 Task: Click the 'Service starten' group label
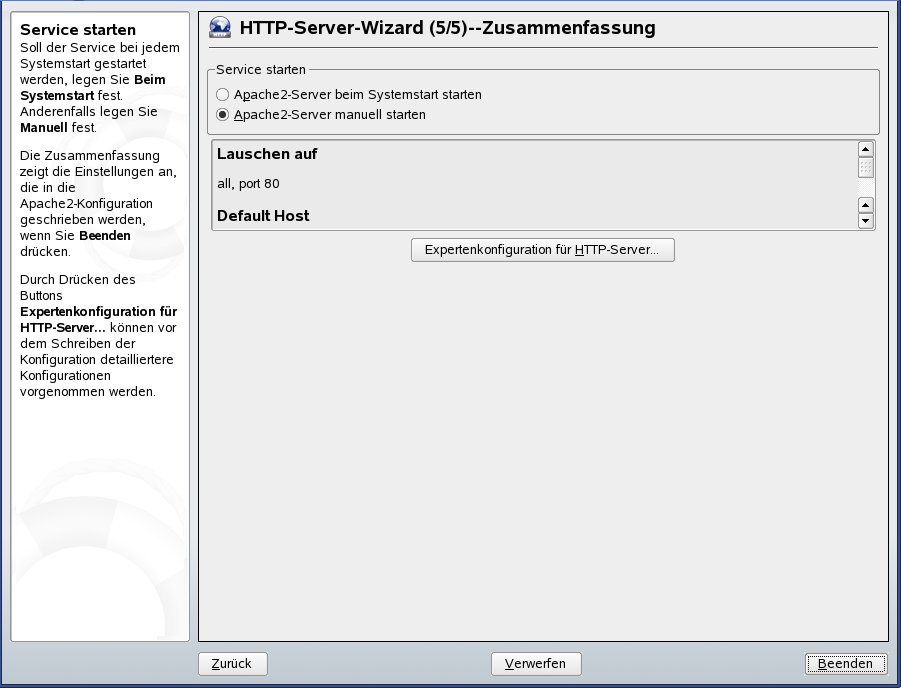(261, 70)
